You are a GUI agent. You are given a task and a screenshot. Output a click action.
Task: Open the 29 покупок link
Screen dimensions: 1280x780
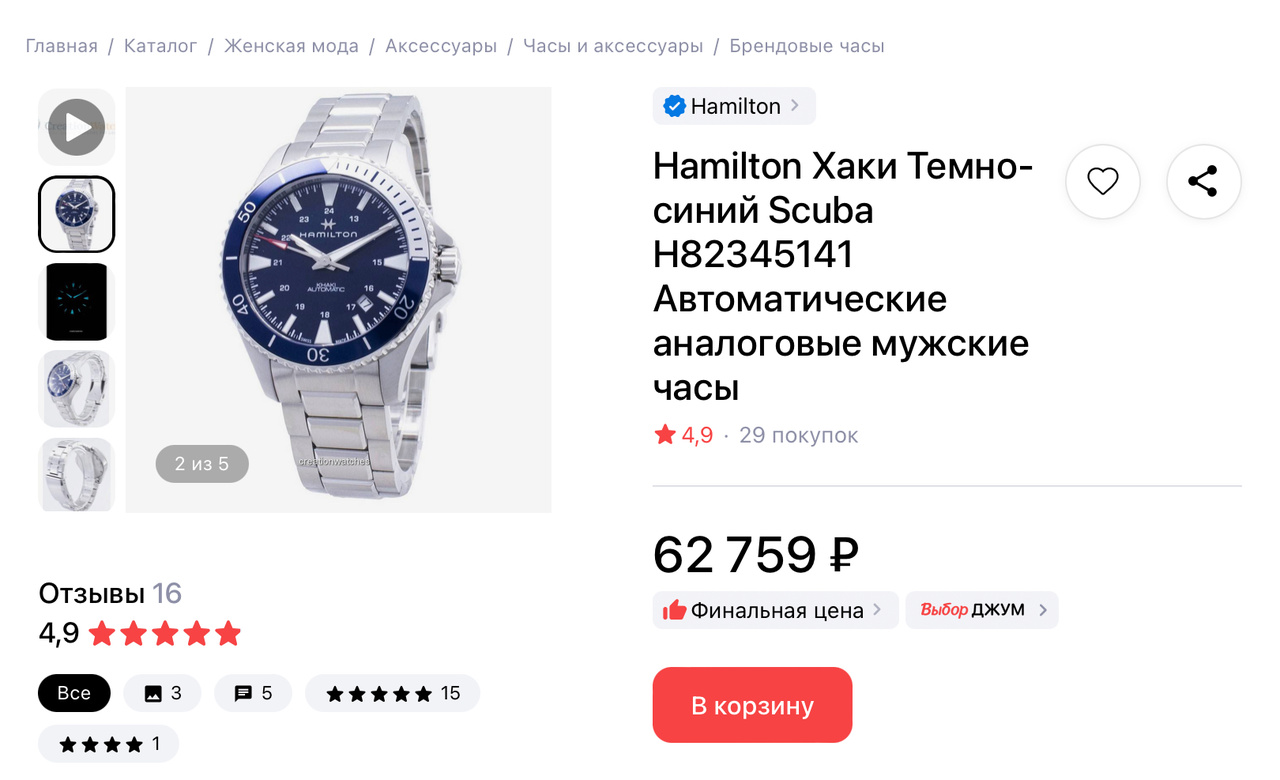(x=799, y=435)
